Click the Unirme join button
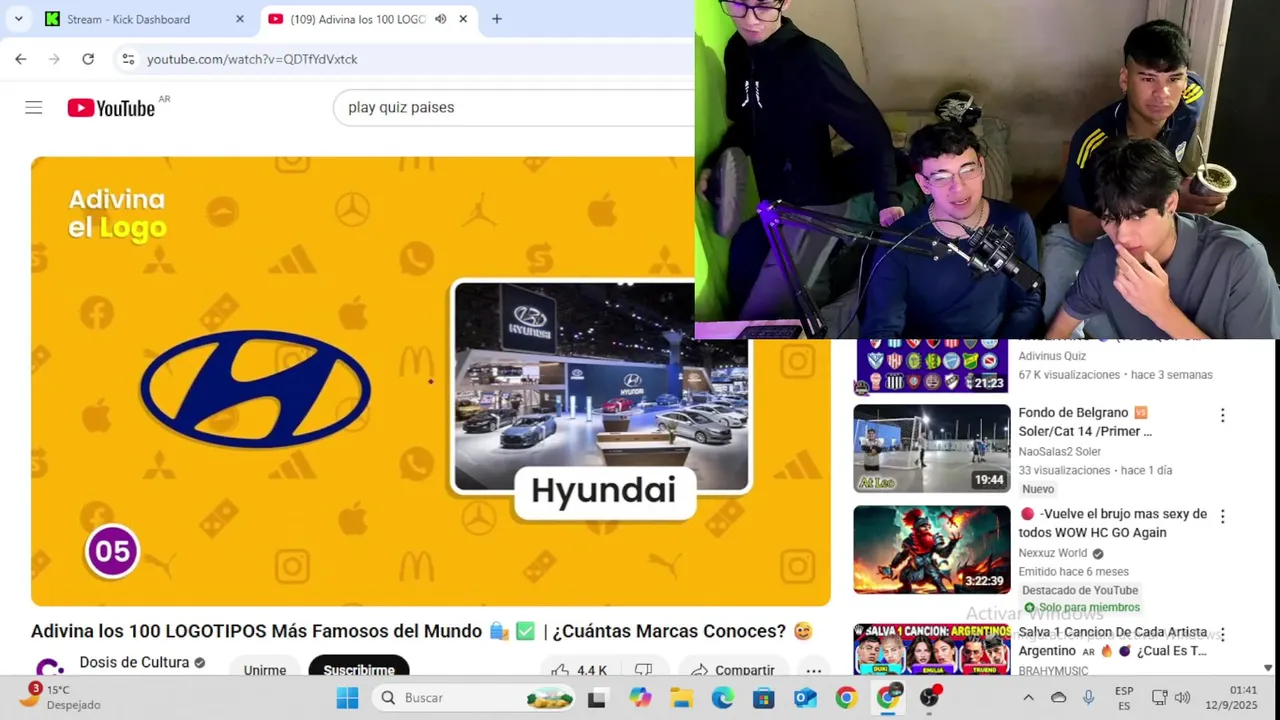The image size is (1280, 720). click(265, 669)
